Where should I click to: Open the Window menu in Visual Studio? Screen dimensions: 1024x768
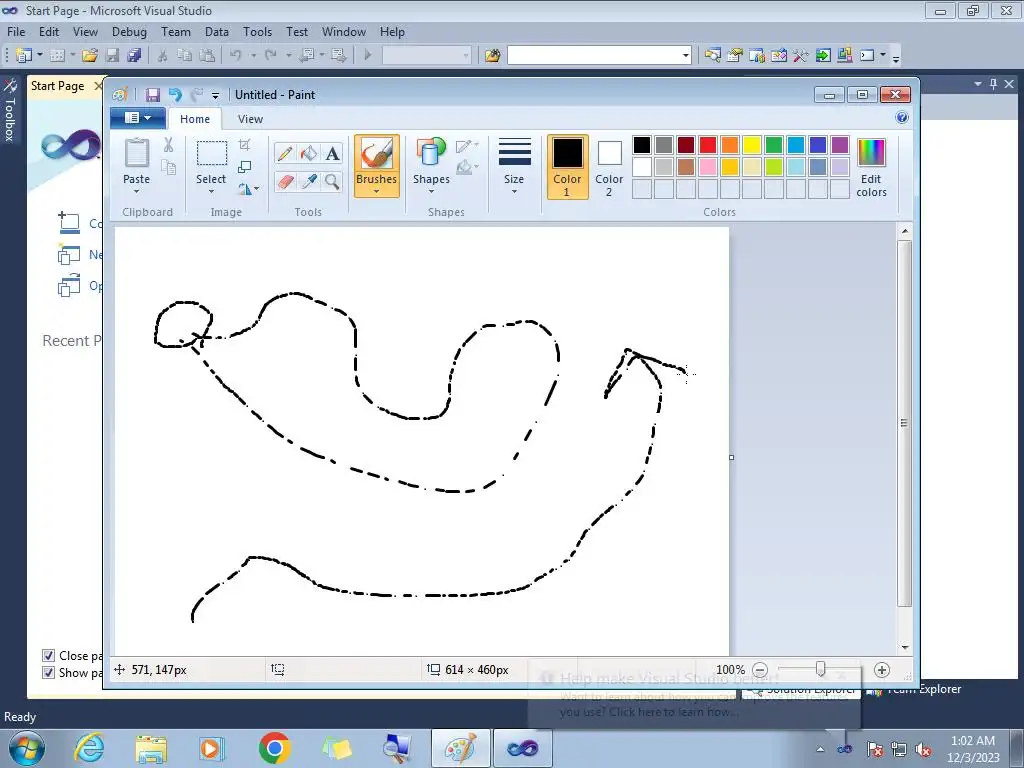344,31
